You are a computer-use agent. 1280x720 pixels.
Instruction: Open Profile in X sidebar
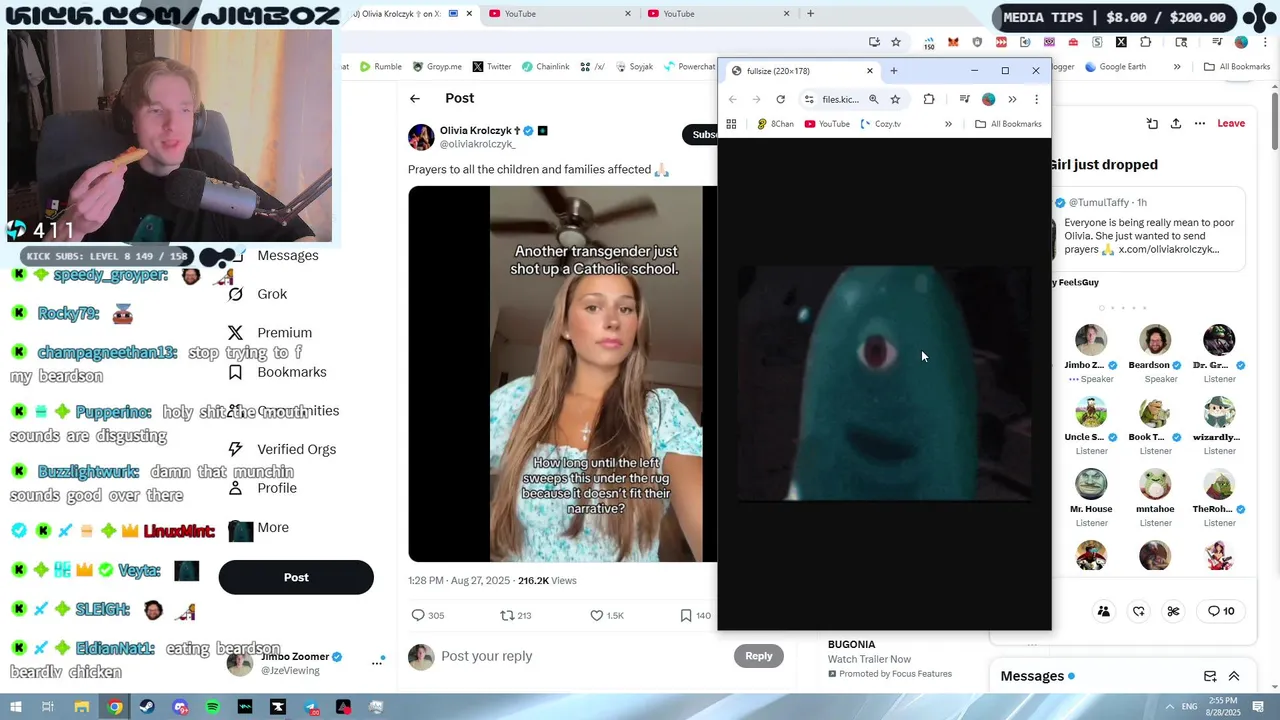click(262, 488)
